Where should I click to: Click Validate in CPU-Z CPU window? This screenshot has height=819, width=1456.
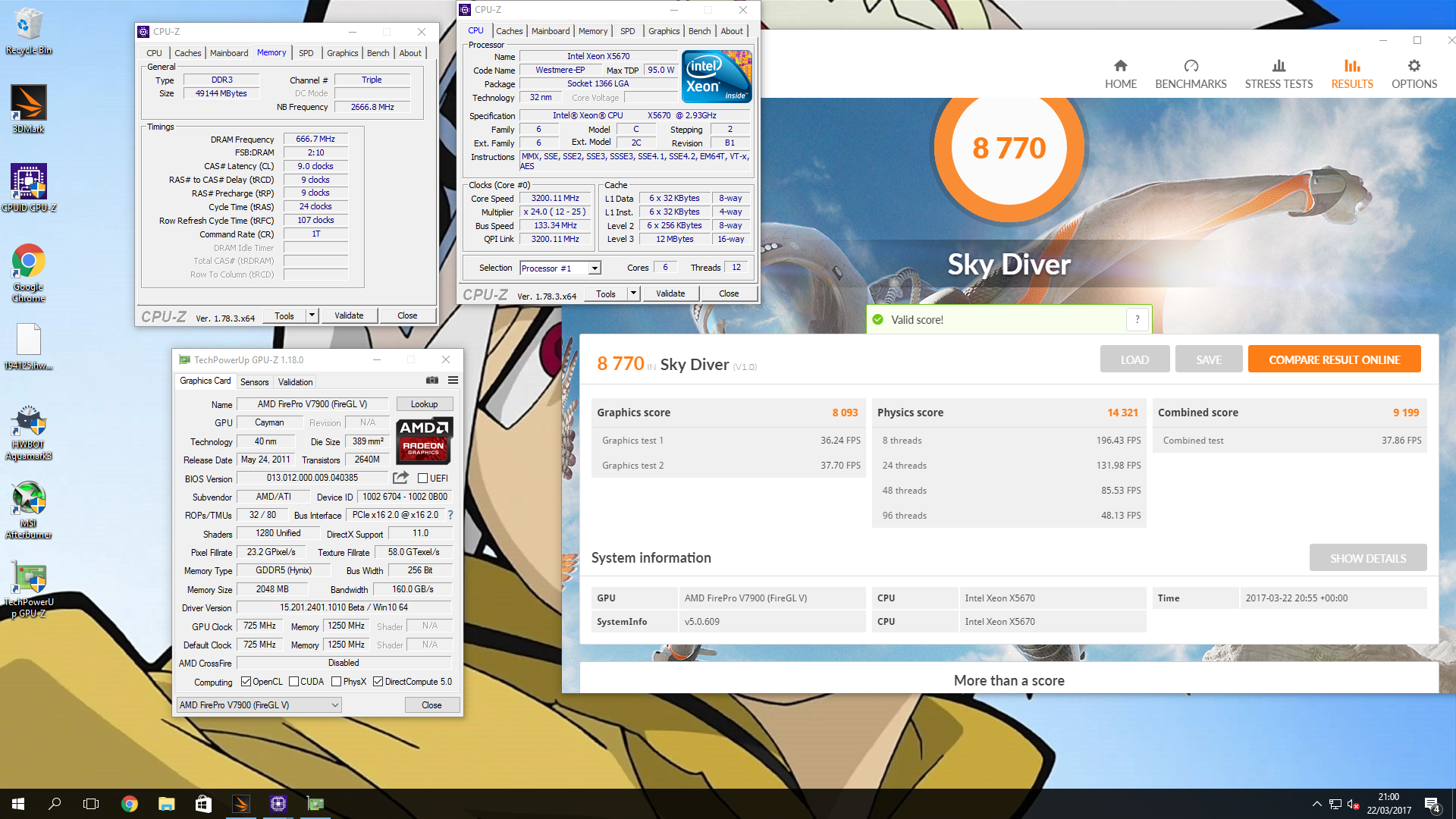670,293
